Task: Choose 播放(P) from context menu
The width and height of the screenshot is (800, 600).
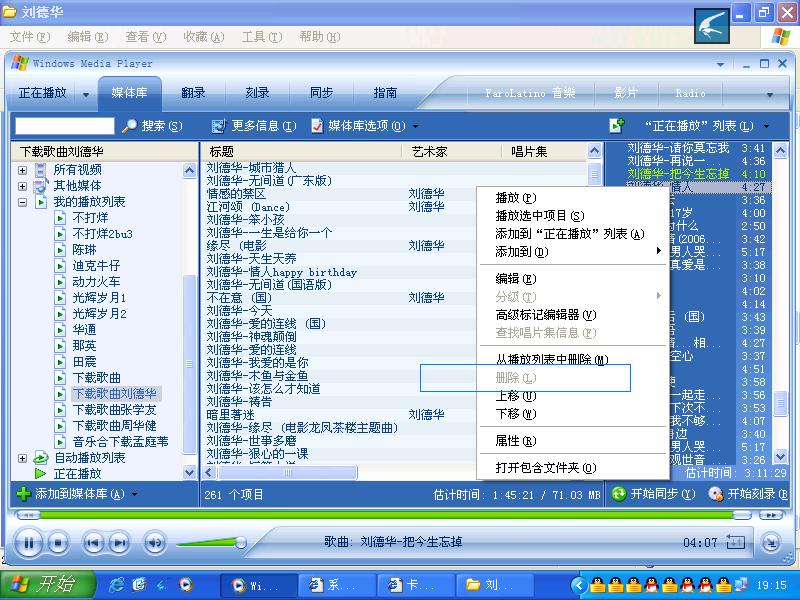Action: [572, 197]
